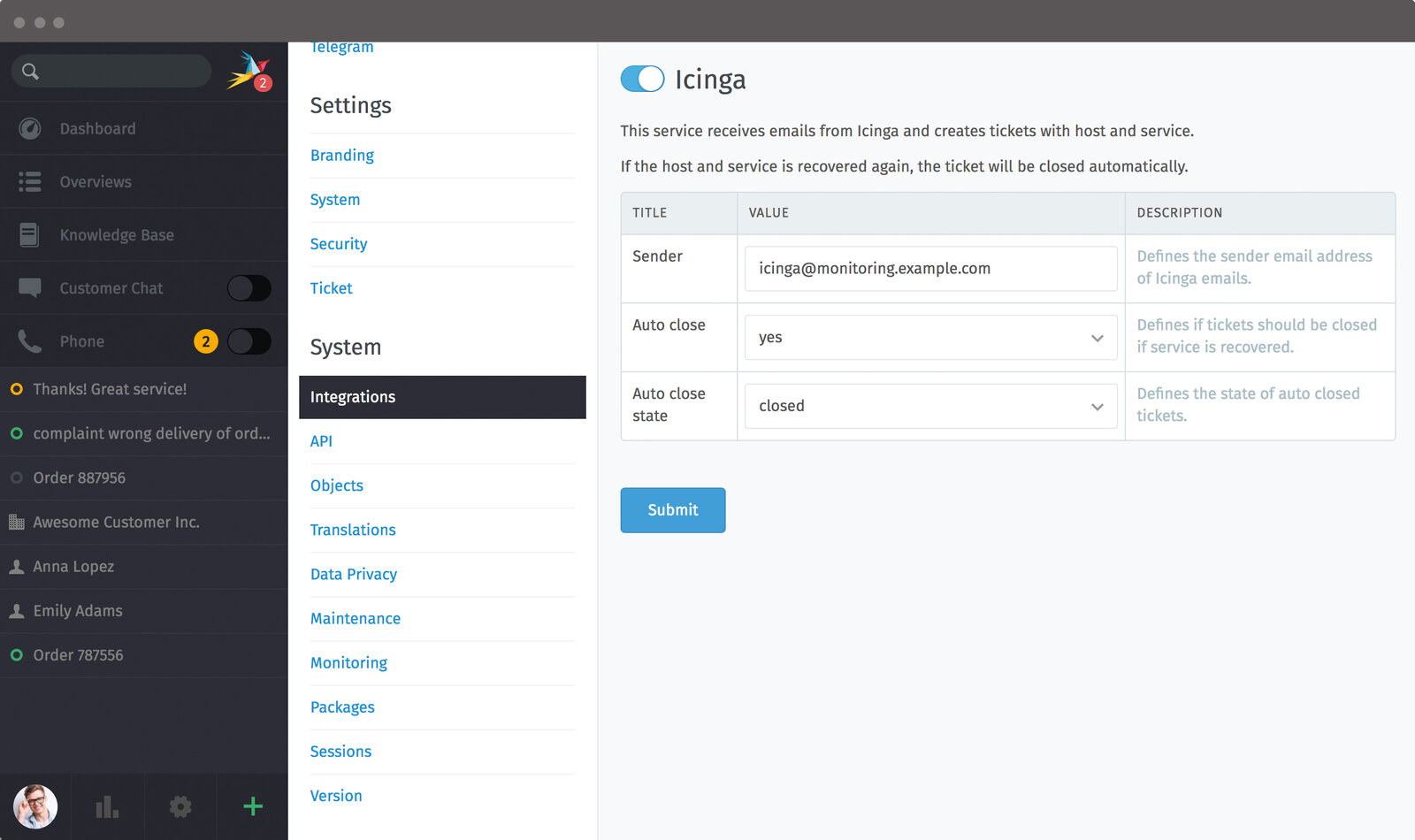Create a new ticket with the plus icon
This screenshot has height=840, width=1415.
pyautogui.click(x=251, y=806)
